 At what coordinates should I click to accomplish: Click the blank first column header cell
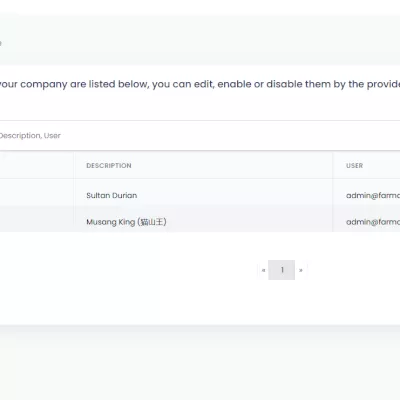coord(37,165)
